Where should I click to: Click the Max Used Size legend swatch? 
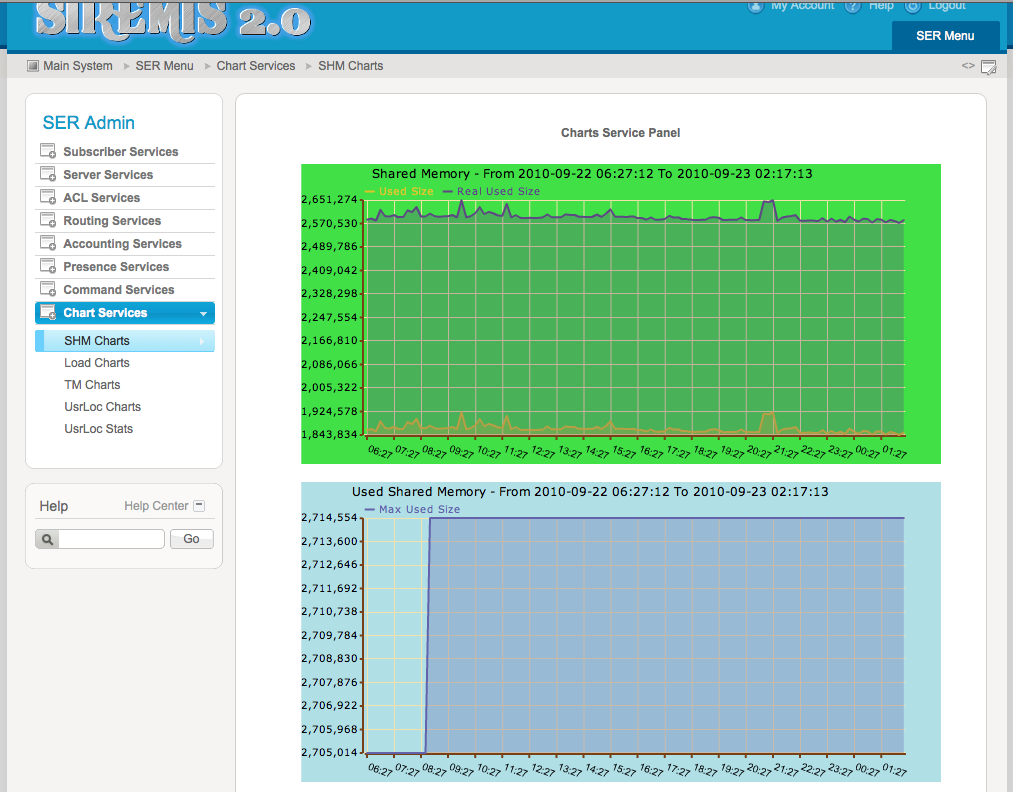pyautogui.click(x=370, y=510)
